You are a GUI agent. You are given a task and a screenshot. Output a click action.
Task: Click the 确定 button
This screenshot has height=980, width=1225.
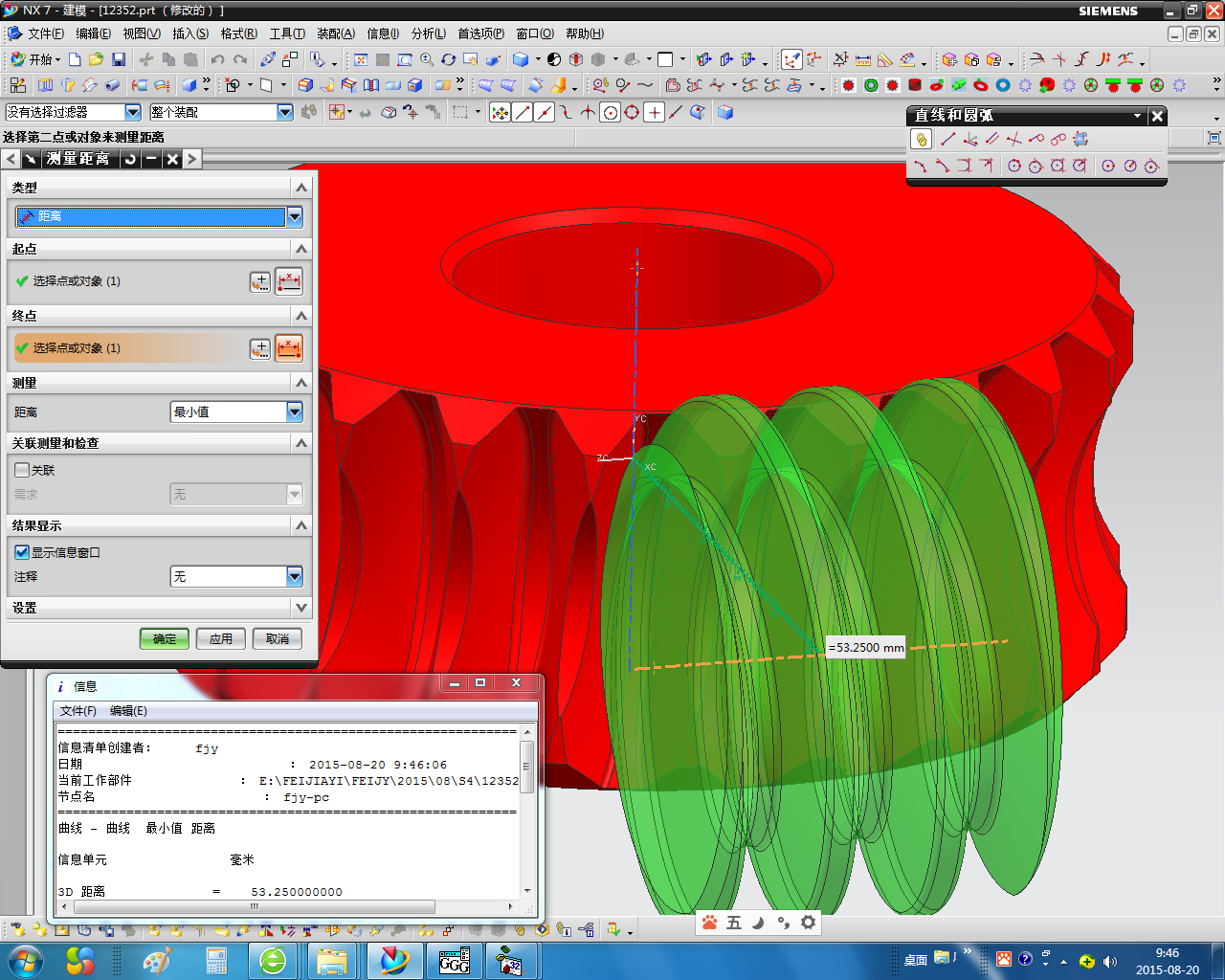[165, 638]
